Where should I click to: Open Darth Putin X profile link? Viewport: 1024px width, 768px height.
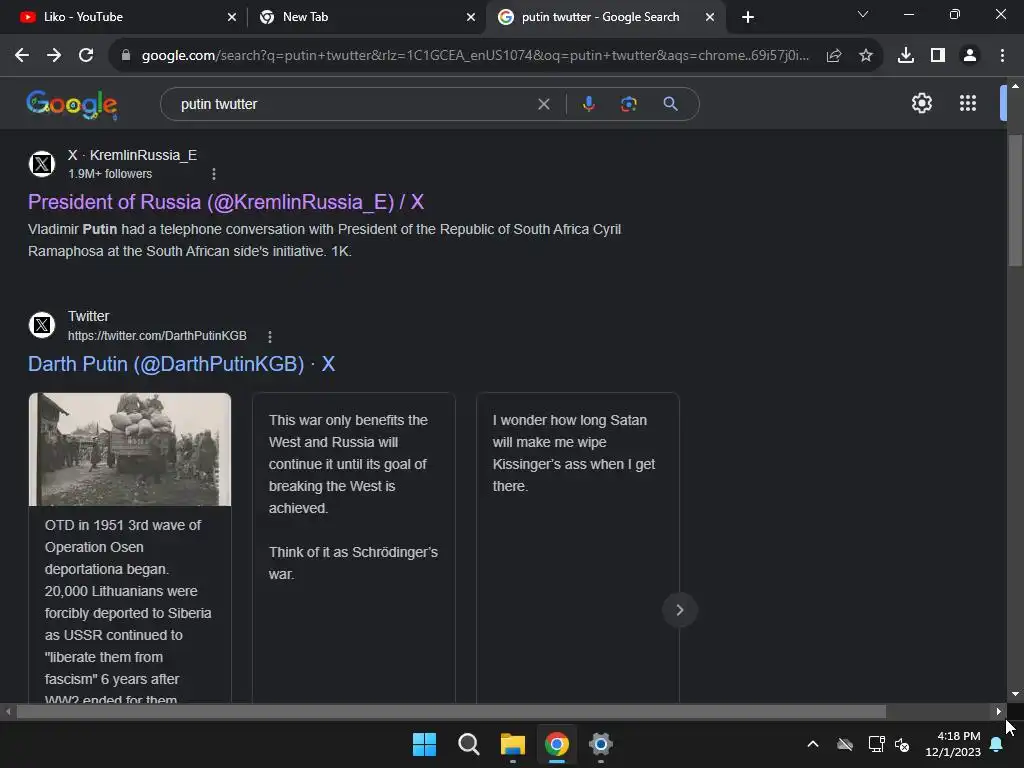(x=182, y=364)
